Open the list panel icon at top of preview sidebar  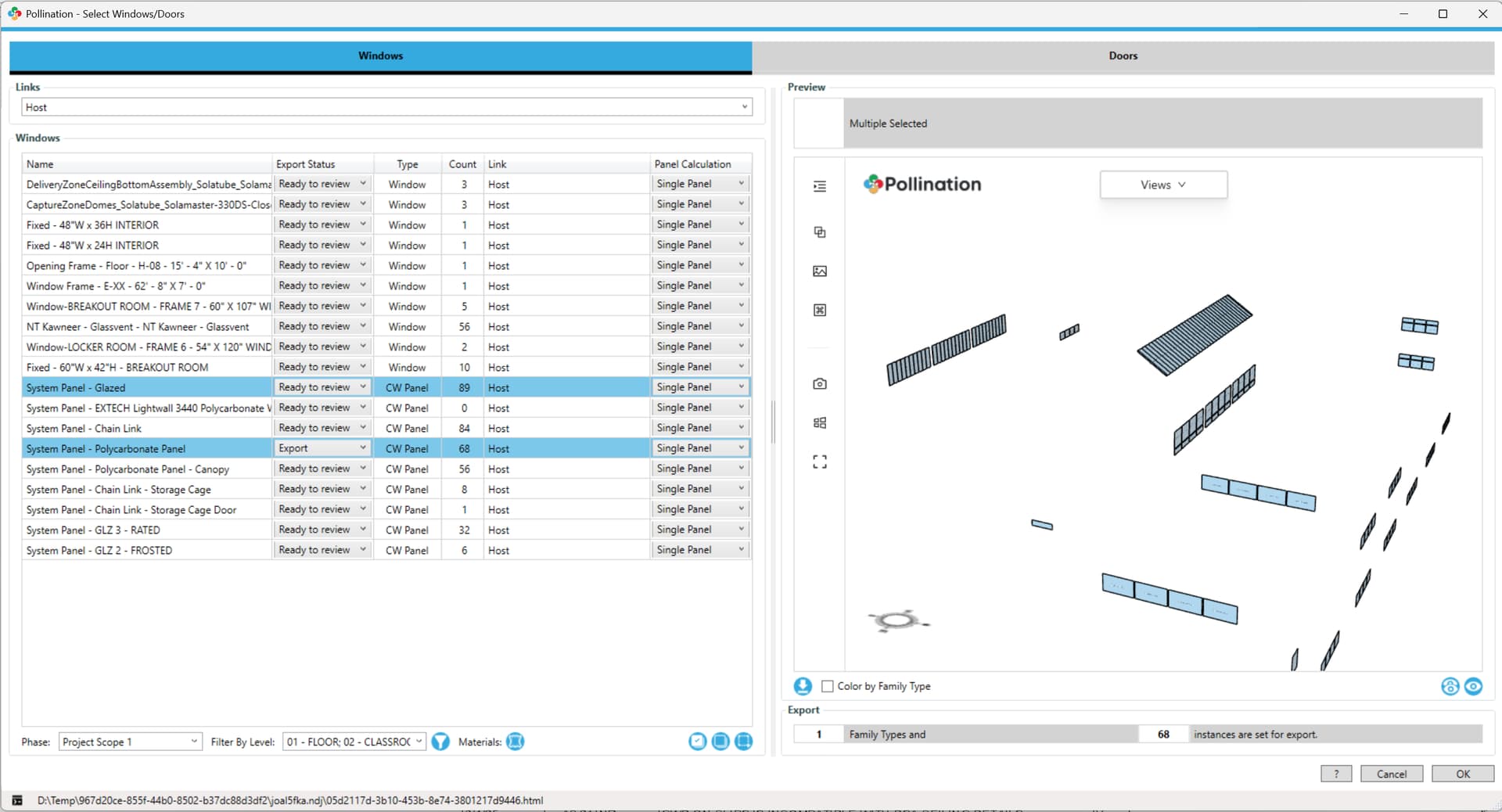(819, 186)
